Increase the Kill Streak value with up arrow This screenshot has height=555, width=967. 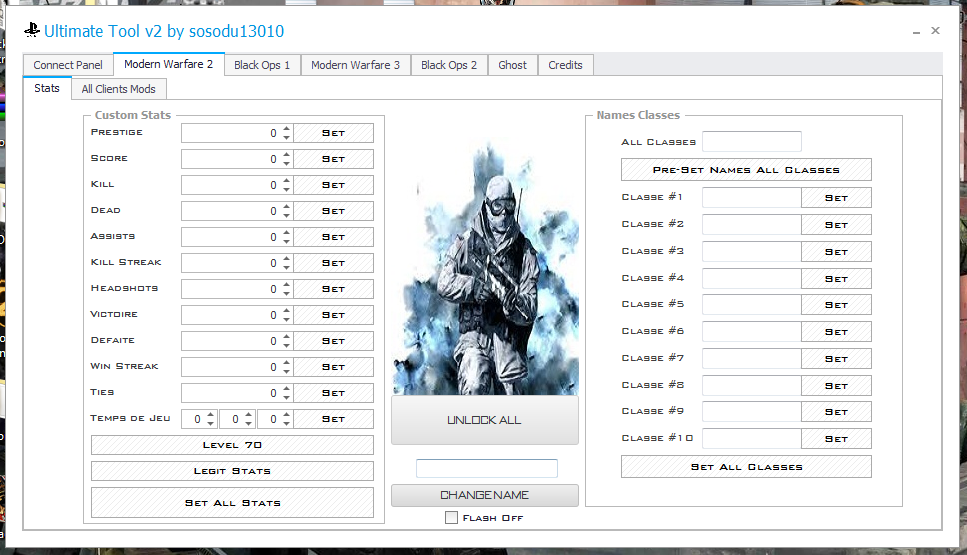286,258
